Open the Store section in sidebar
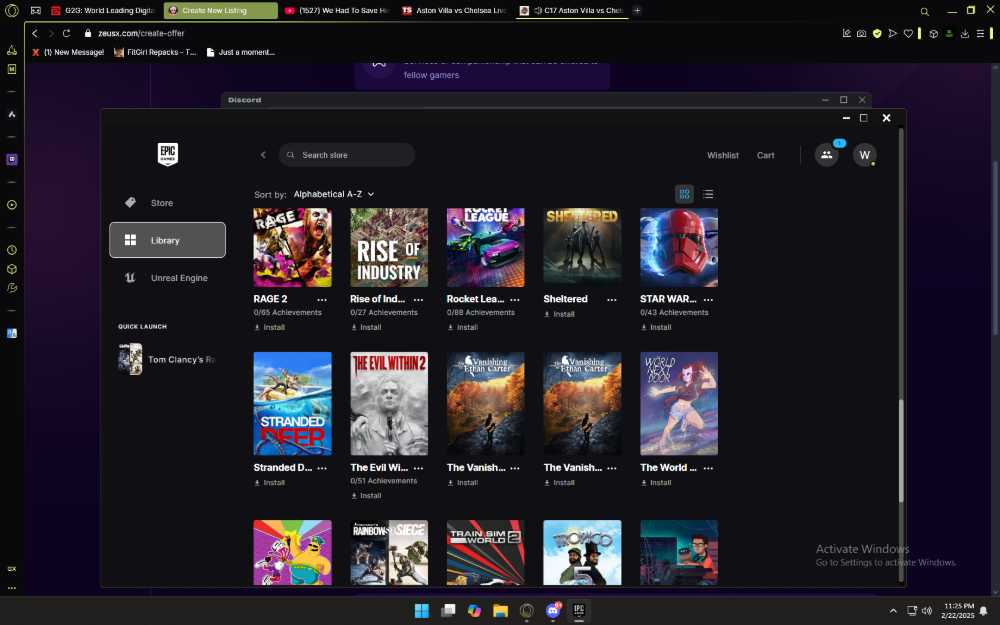The height and width of the screenshot is (625, 1000). (x=167, y=203)
